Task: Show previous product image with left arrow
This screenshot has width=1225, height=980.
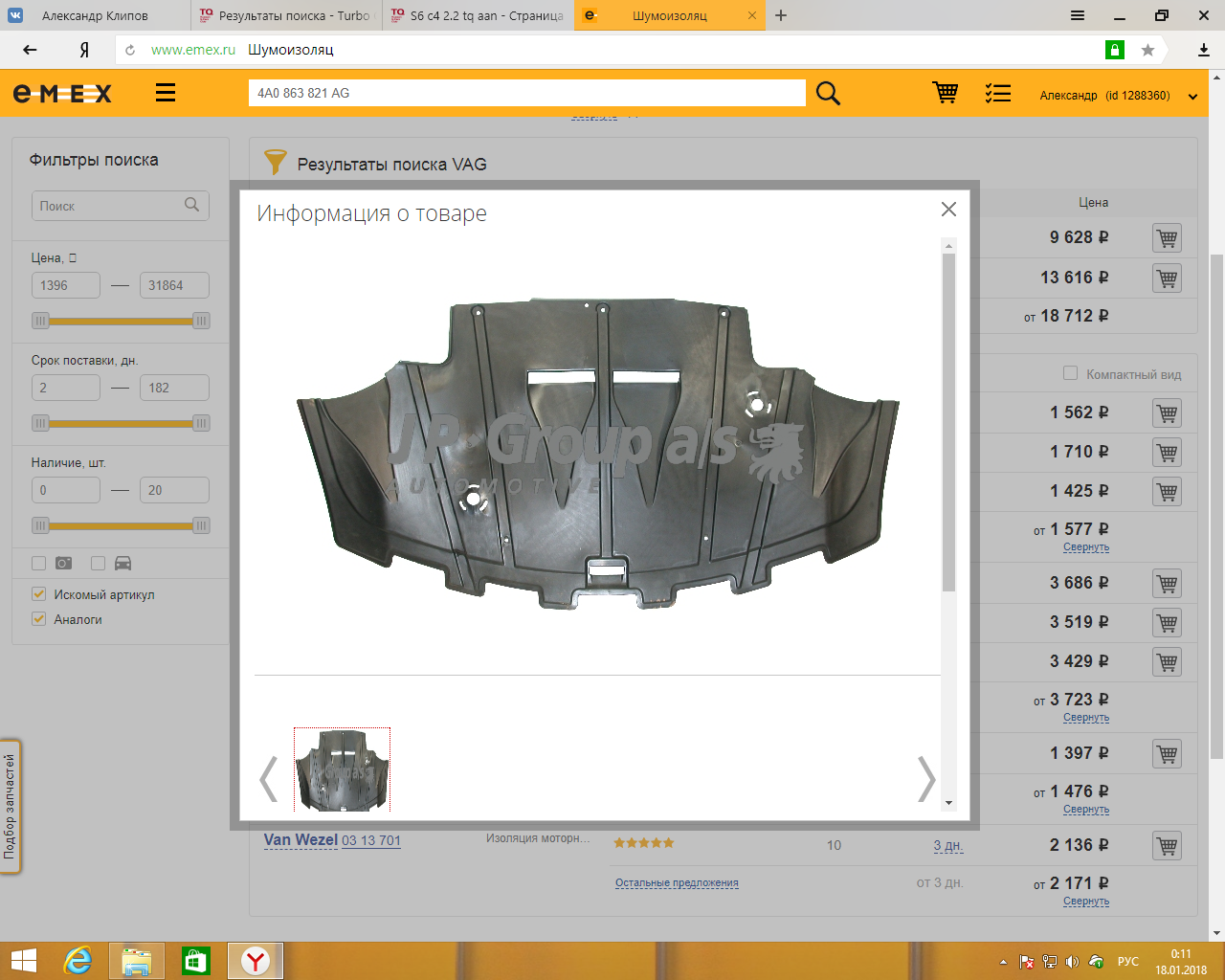Action: coord(269,778)
